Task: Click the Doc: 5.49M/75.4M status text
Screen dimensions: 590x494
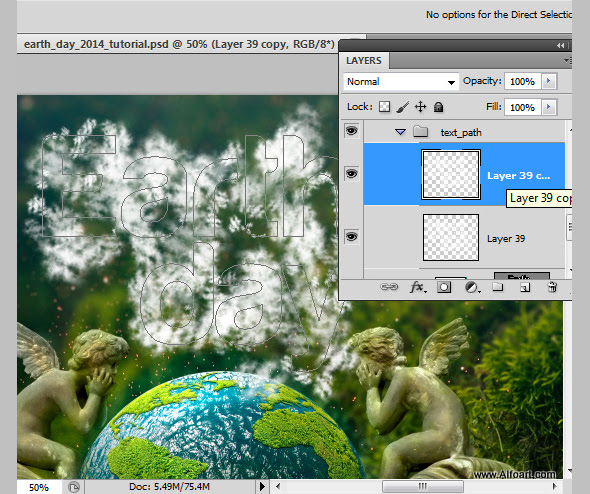Action: pos(169,486)
